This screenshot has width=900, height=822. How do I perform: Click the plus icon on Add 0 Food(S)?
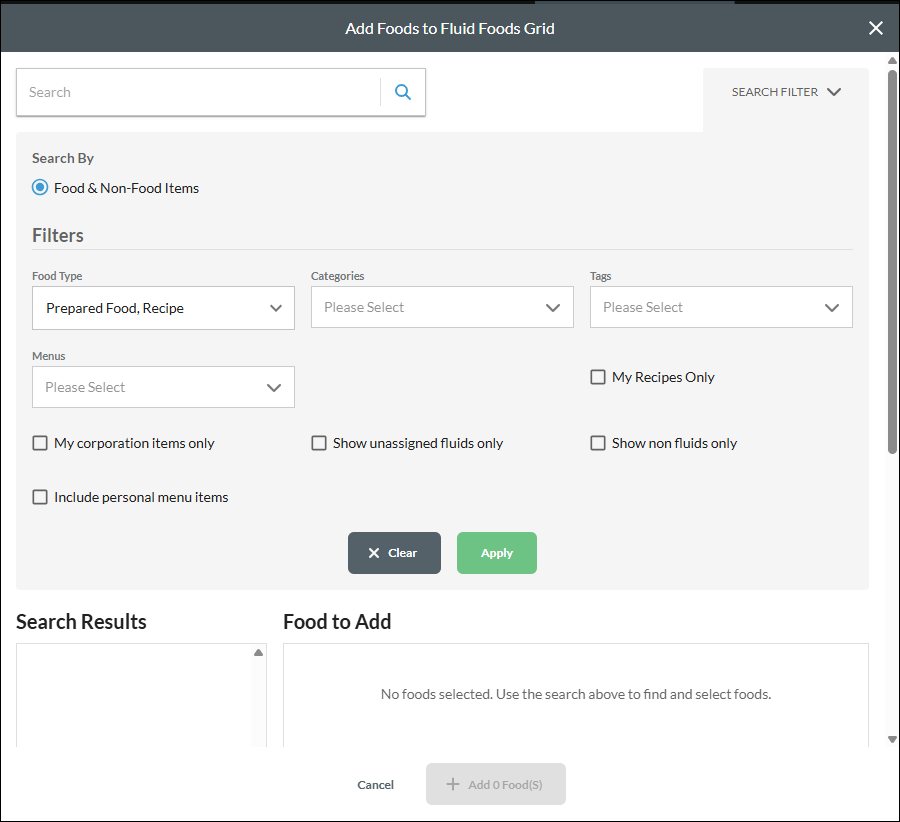pyautogui.click(x=453, y=784)
